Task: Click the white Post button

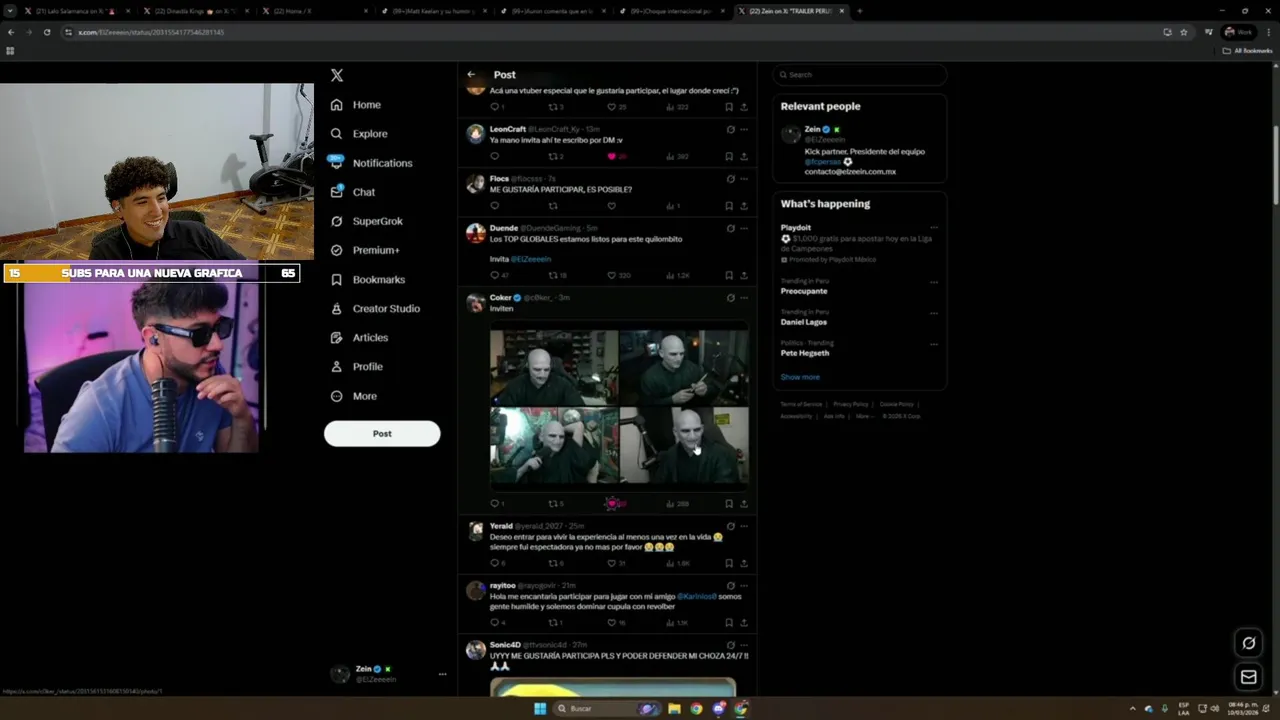Action: (x=382, y=433)
